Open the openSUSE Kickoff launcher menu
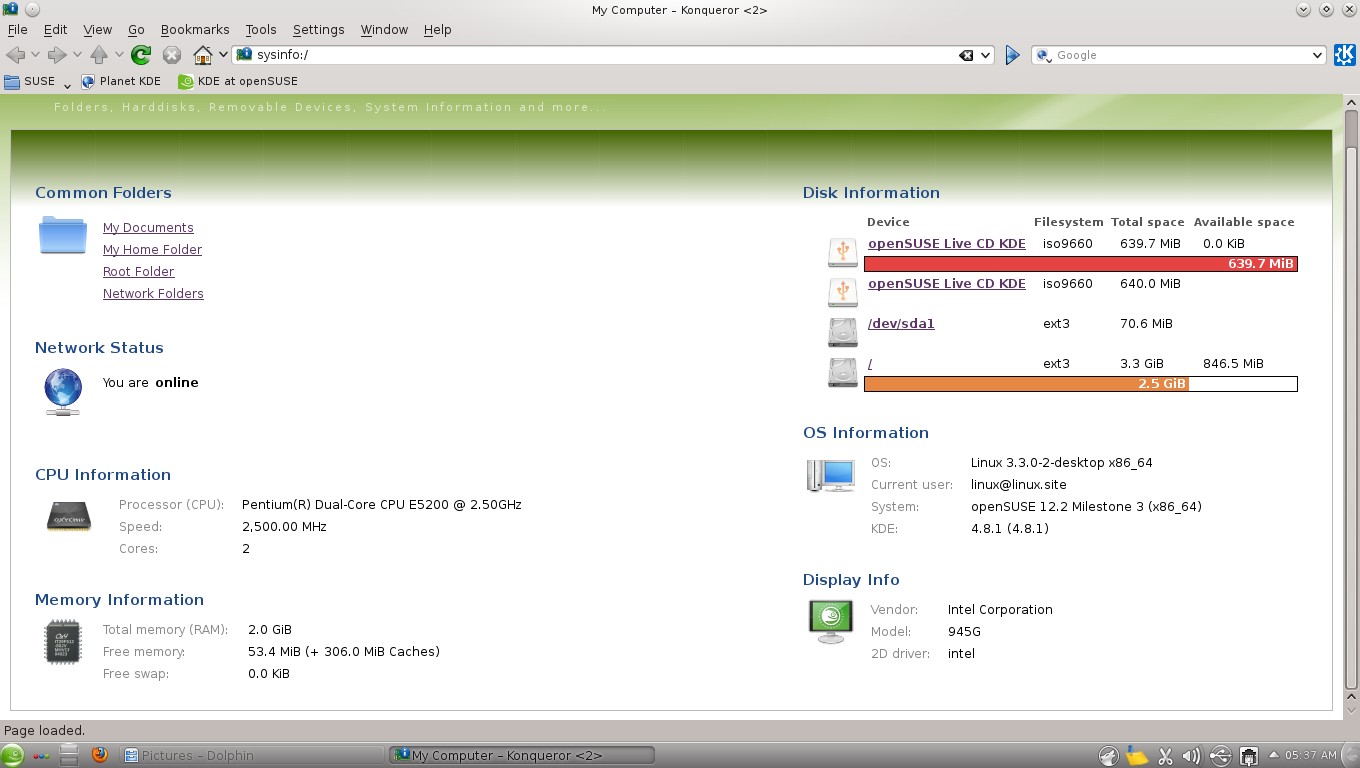This screenshot has width=1360, height=768. tap(13, 755)
